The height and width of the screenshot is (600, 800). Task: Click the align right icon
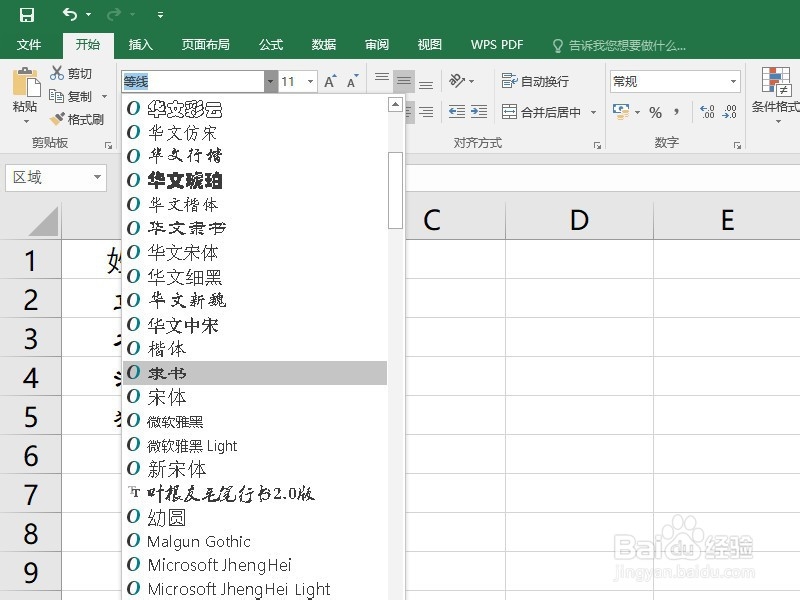426,112
